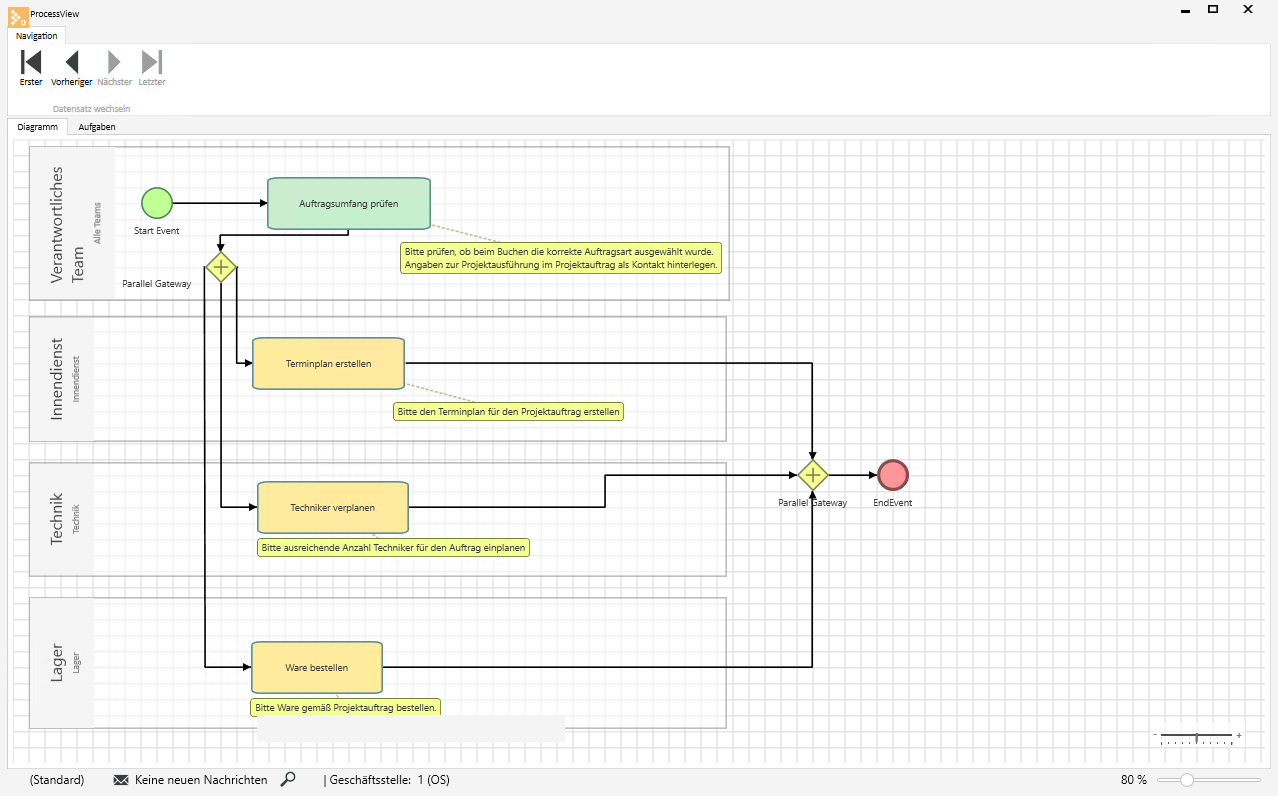1278x796 pixels.
Task: Click the Terminplan erstellen task box
Action: click(328, 363)
